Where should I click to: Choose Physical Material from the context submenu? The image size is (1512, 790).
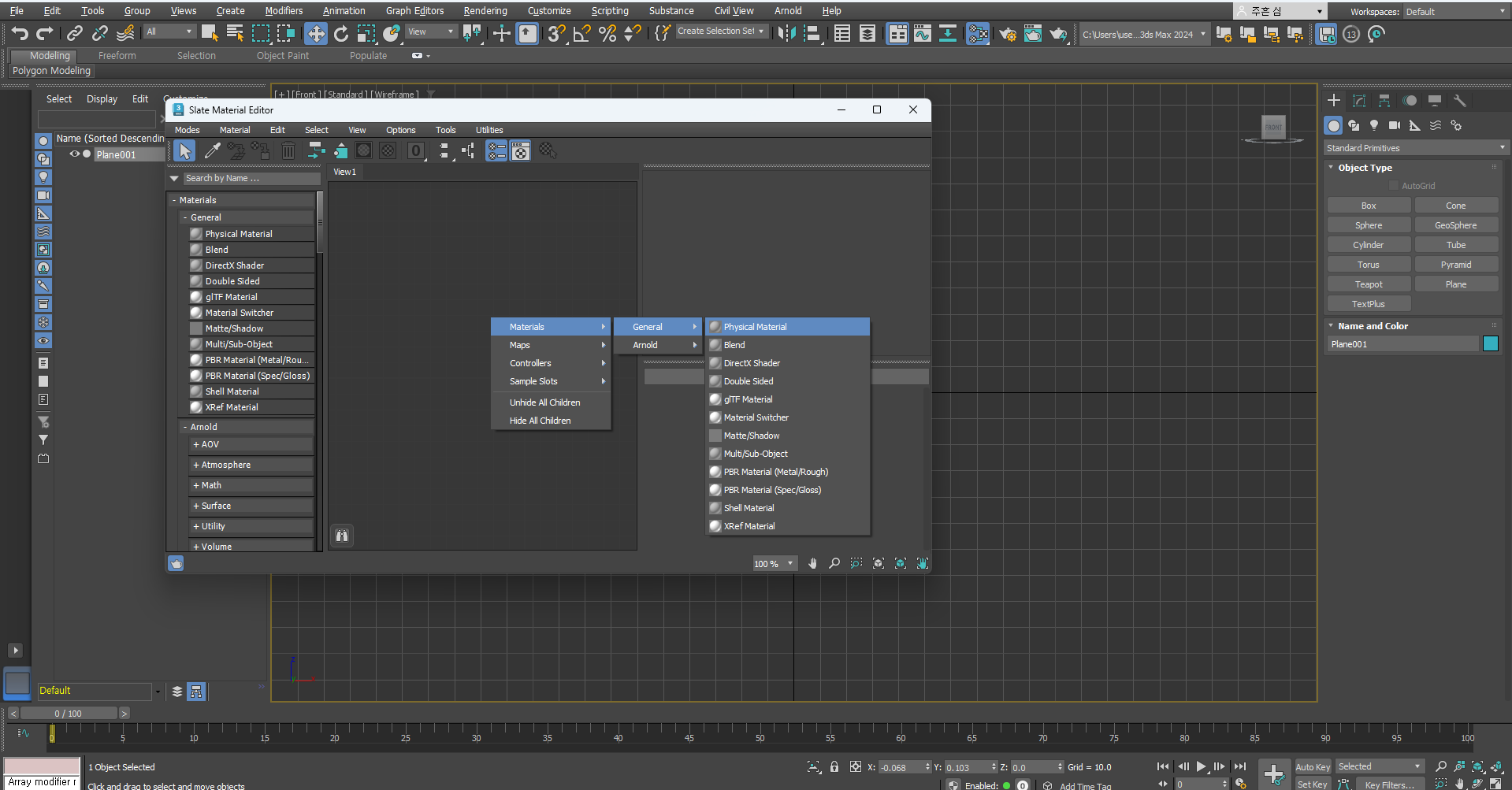(x=754, y=327)
